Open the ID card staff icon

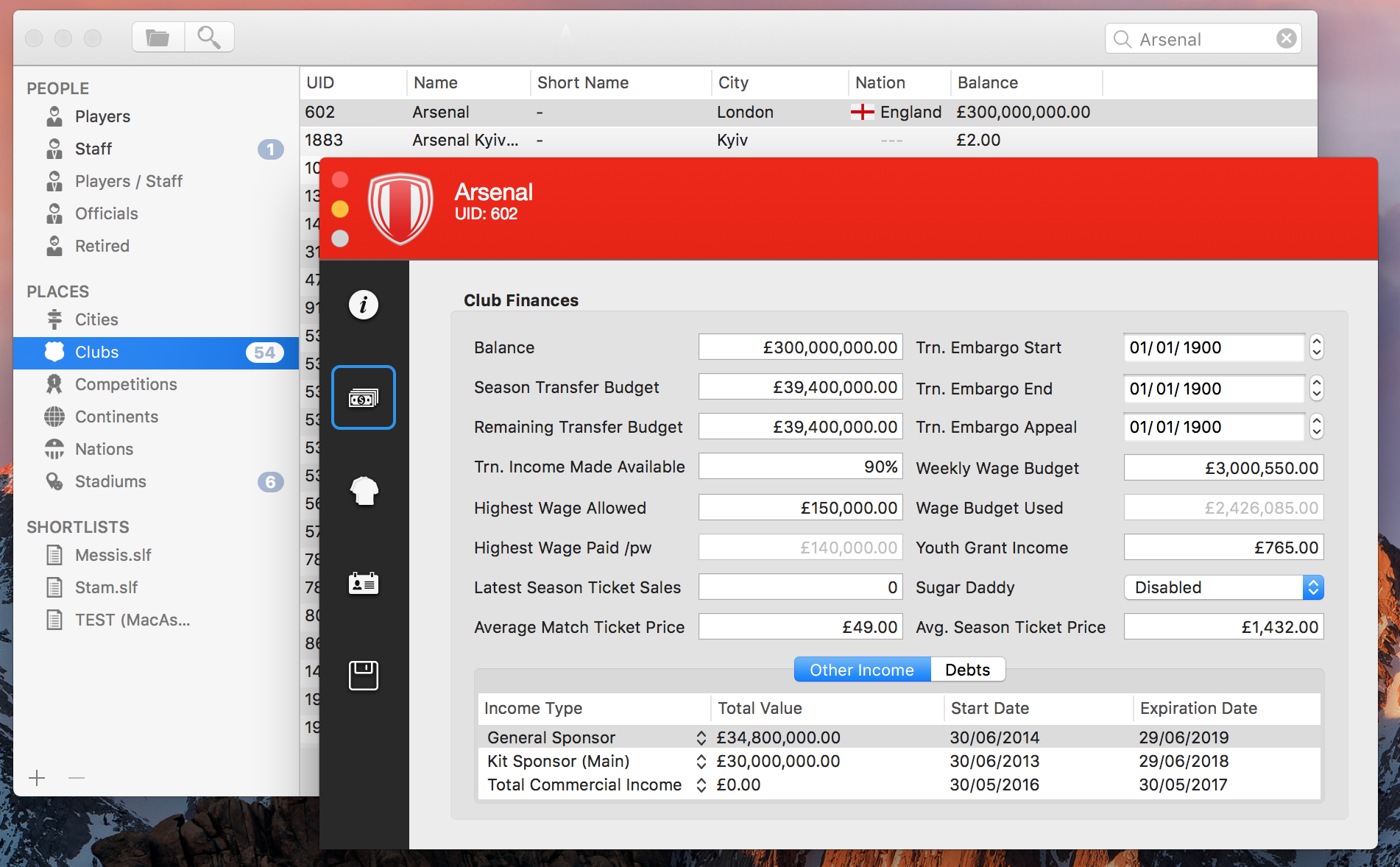point(364,584)
